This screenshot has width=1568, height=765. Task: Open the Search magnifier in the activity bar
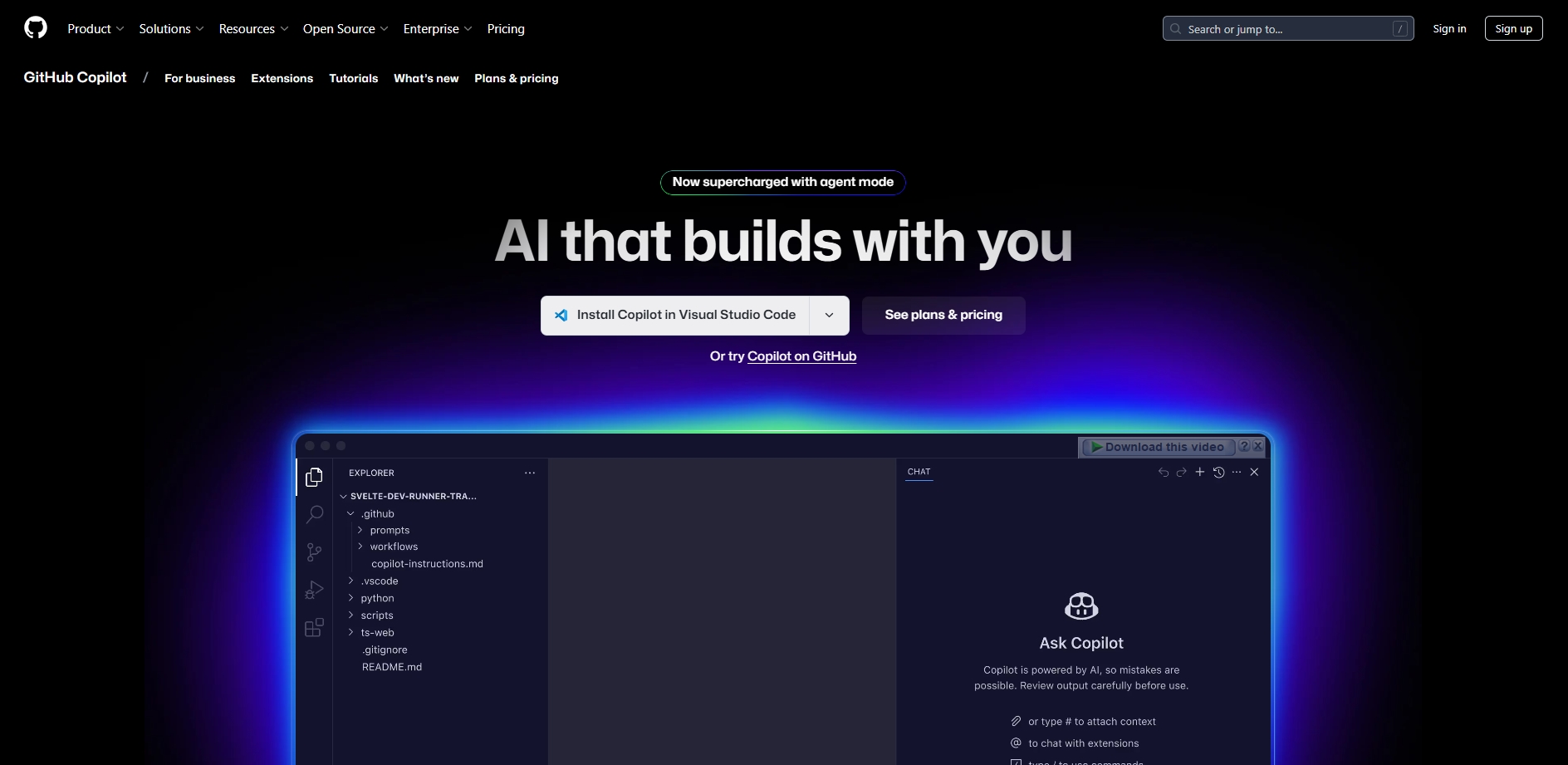(x=315, y=515)
